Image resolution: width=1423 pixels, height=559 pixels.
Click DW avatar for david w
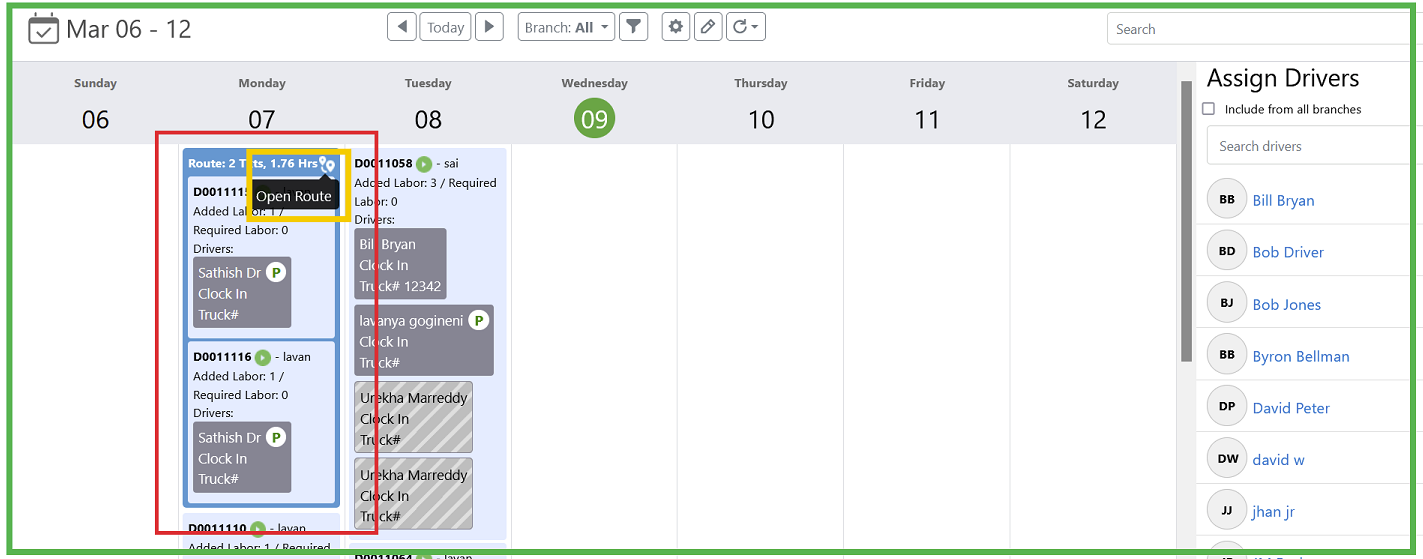pyautogui.click(x=1227, y=459)
